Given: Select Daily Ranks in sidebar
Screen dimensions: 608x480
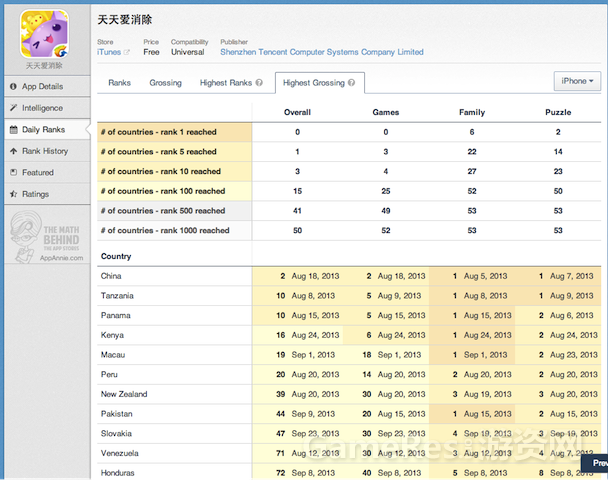Looking at the screenshot, I should coord(47,129).
